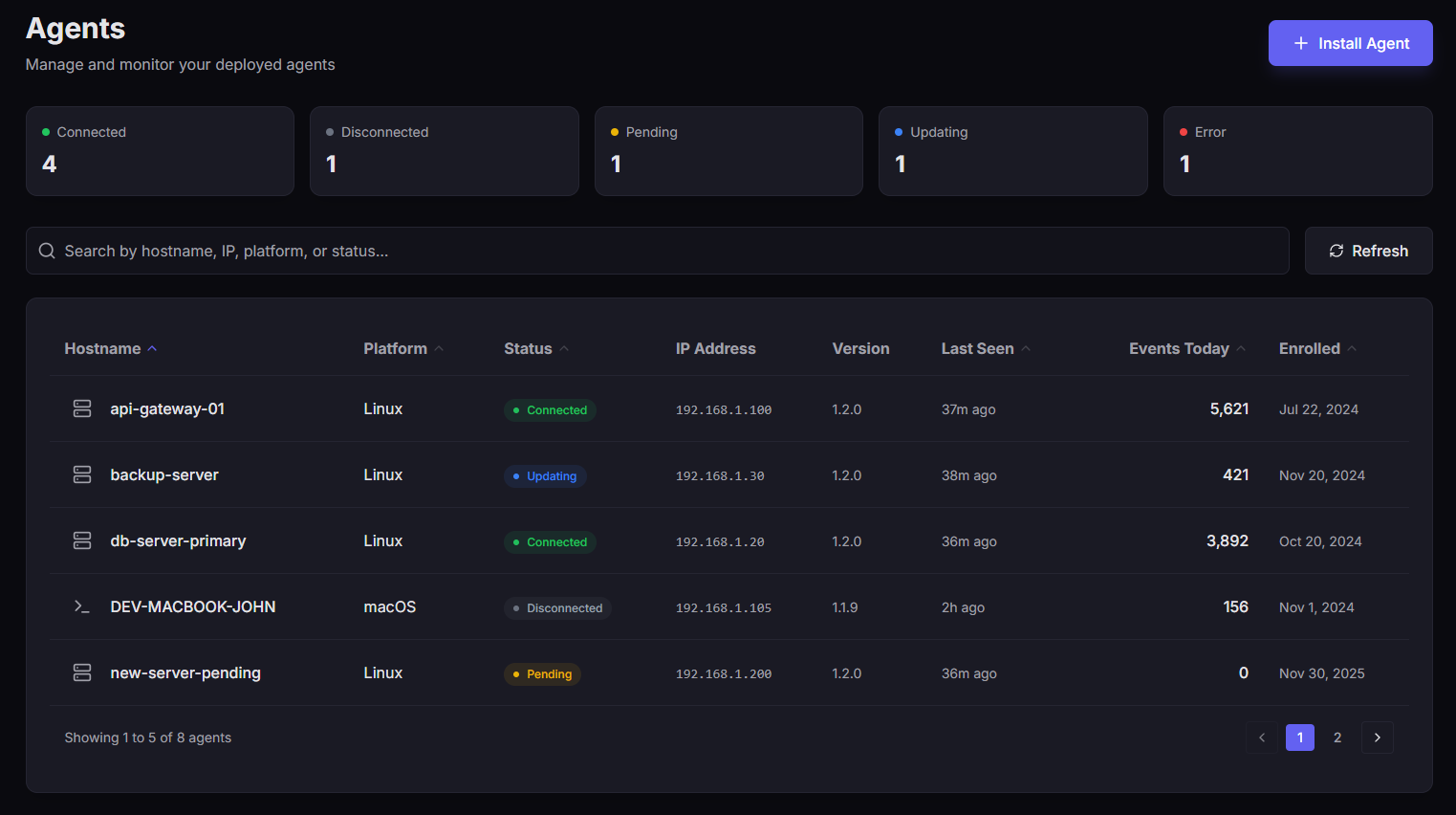
Task: Select the Error status card
Action: coord(1297,151)
